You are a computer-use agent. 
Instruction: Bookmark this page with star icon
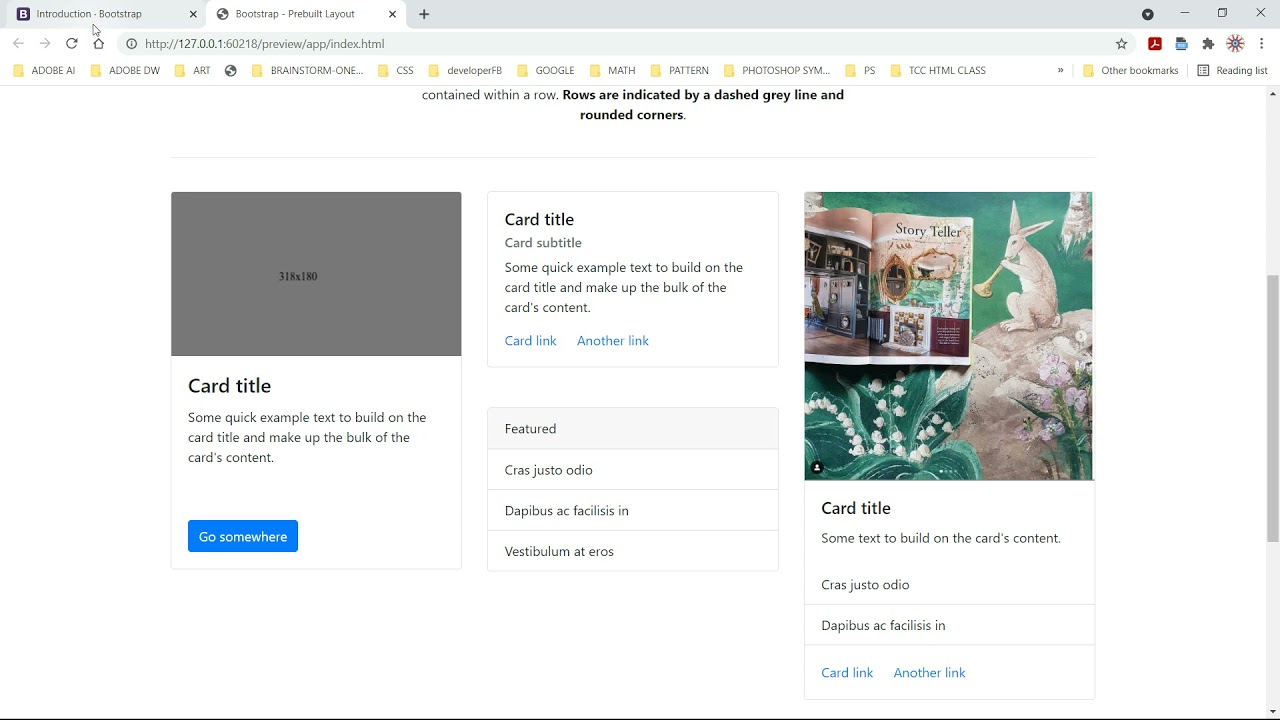click(1121, 44)
